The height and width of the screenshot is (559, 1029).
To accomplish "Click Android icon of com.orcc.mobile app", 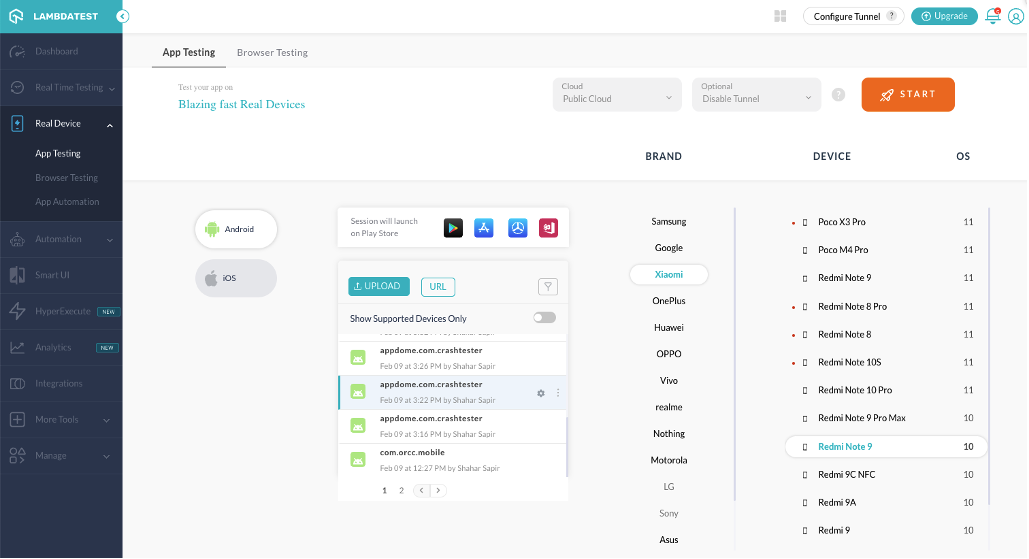I will click(358, 460).
